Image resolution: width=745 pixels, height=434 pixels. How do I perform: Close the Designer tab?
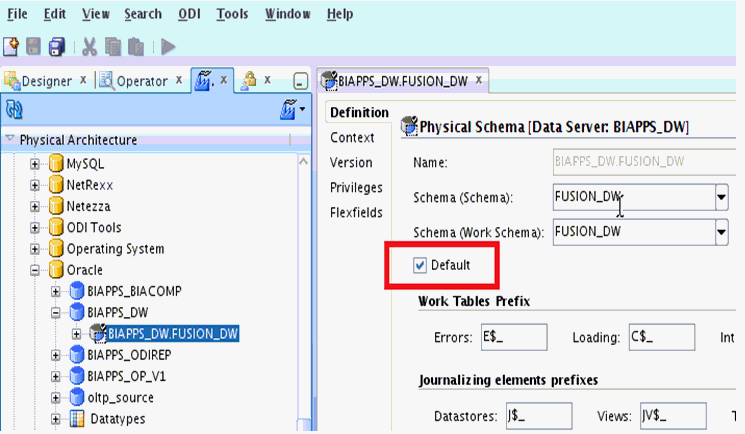[83, 80]
